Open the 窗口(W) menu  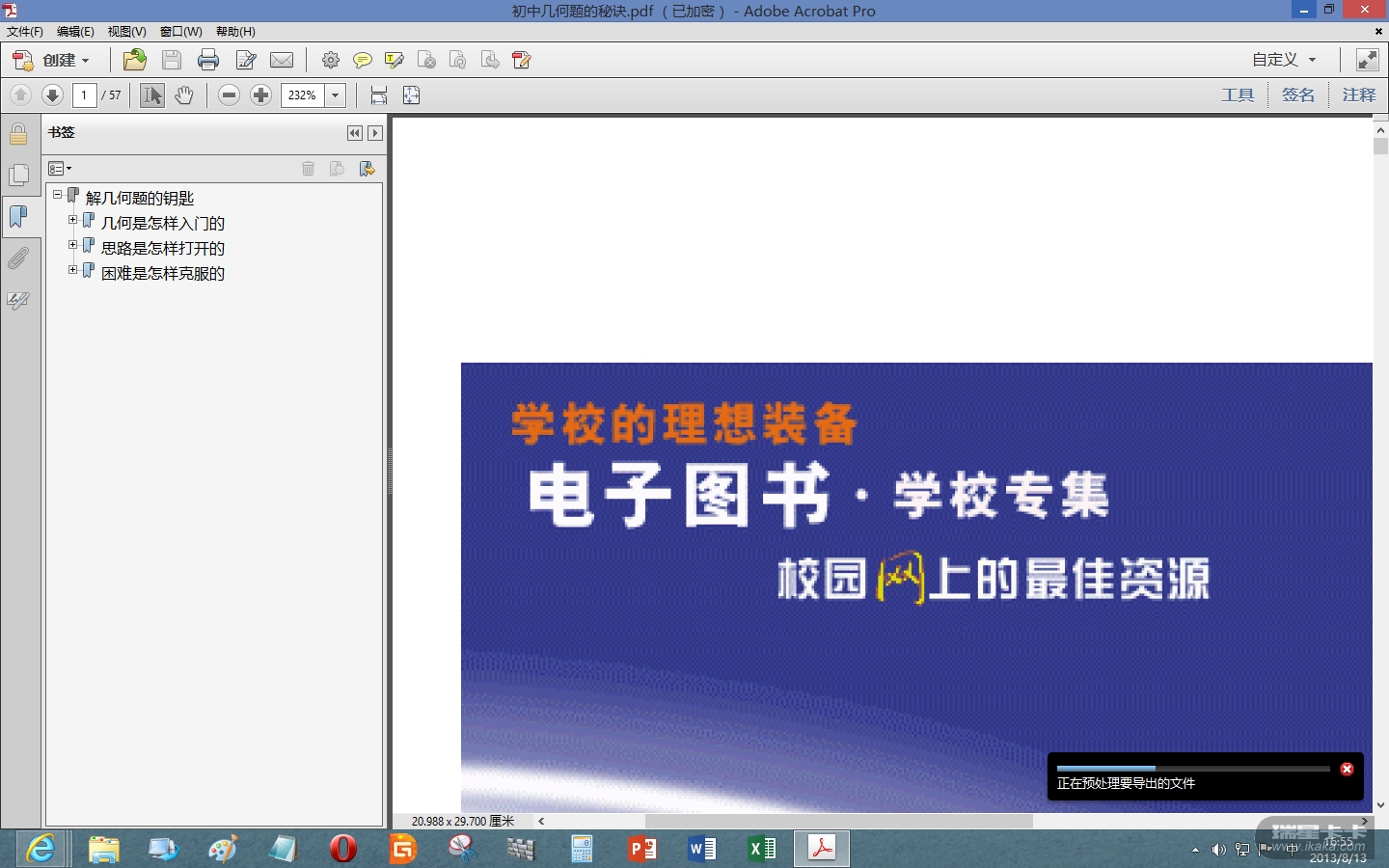tap(180, 32)
